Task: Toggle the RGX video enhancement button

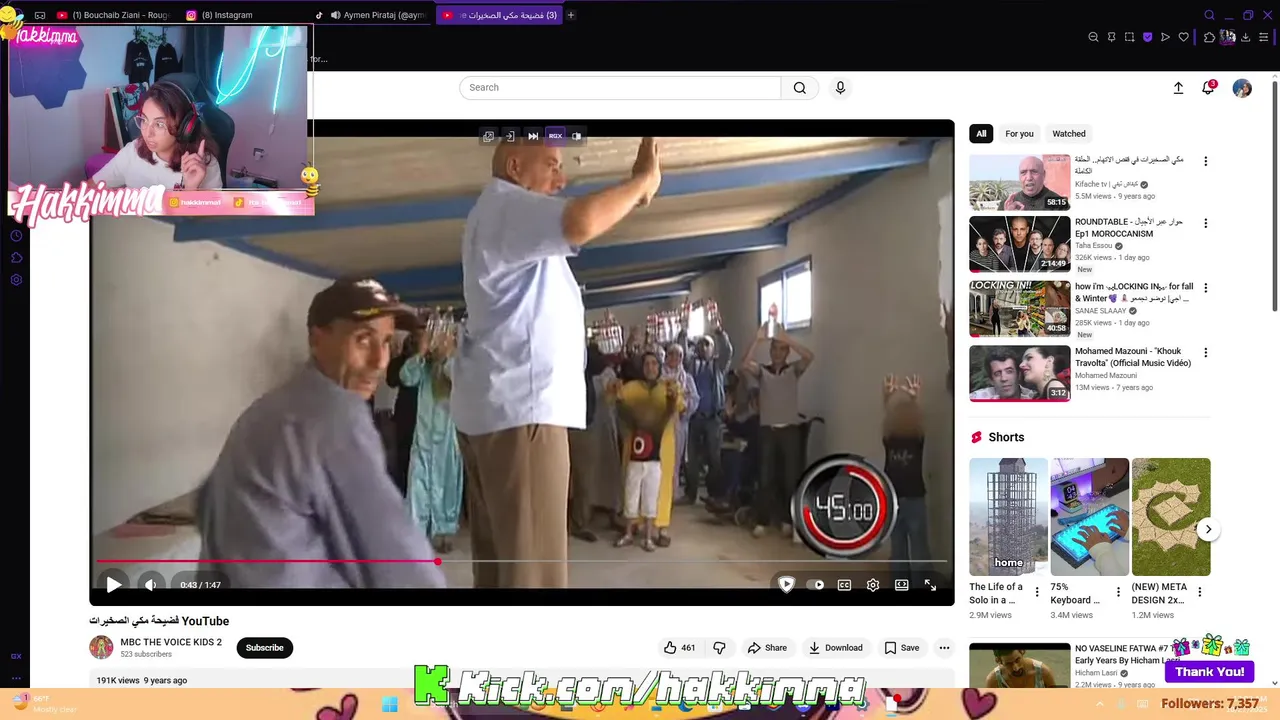Action: tap(555, 136)
